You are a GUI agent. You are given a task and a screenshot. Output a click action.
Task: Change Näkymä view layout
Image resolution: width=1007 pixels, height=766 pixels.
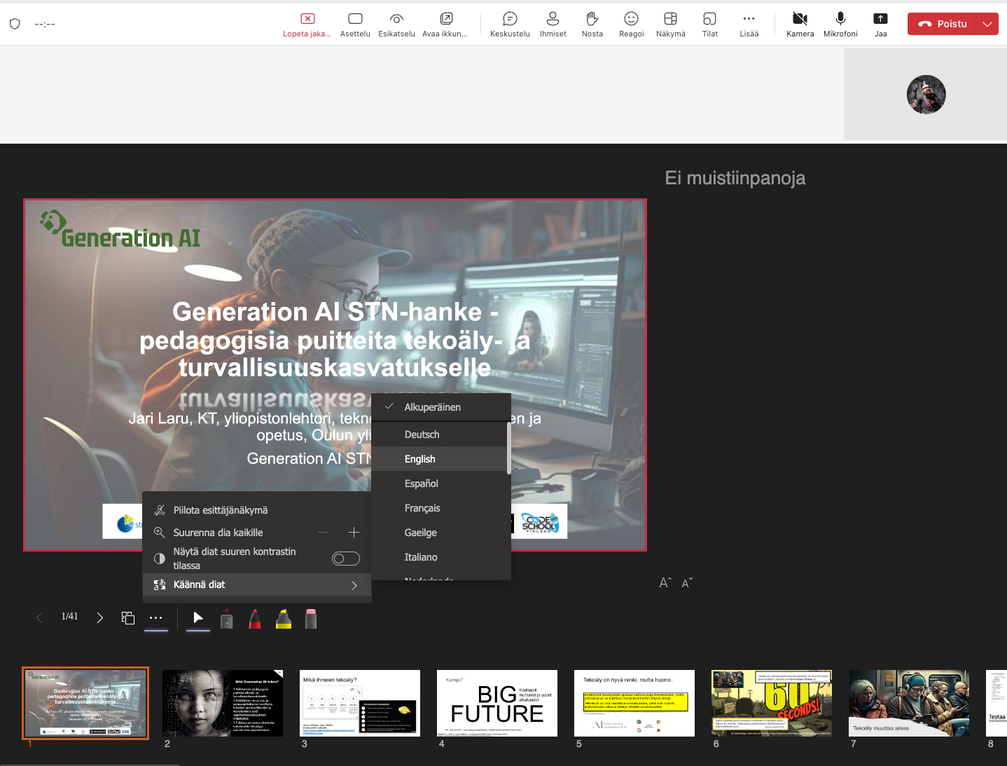click(670, 24)
